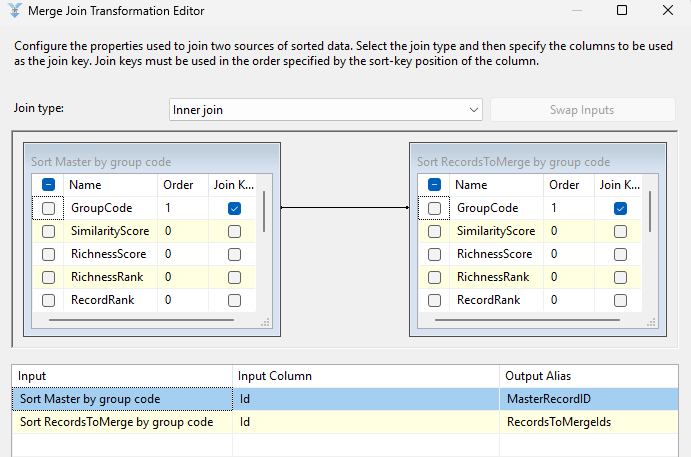Uncheck GroupCode Join Key in Sort RecordsToMerge

pos(620,208)
